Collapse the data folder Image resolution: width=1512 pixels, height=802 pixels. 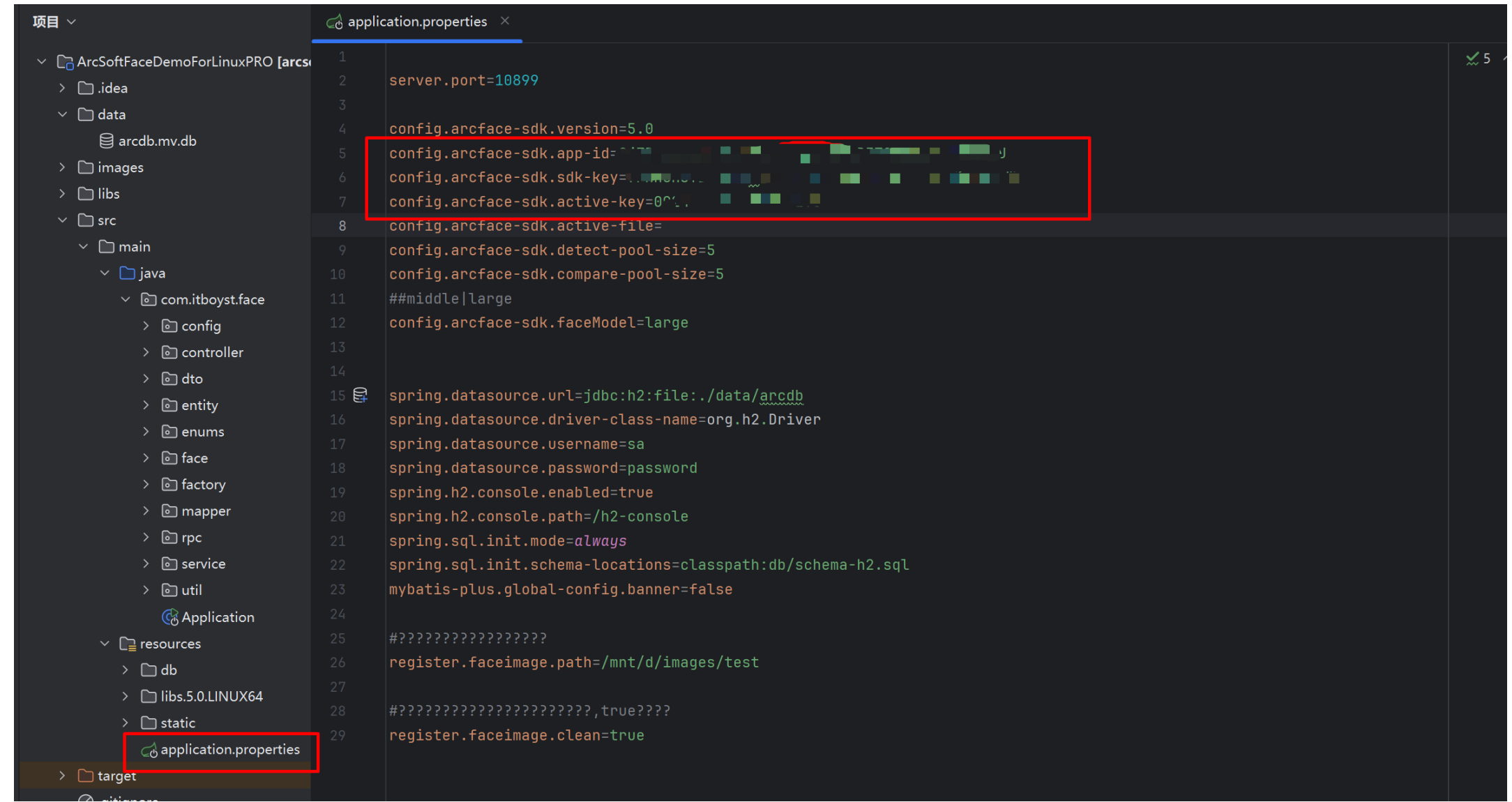click(x=63, y=114)
